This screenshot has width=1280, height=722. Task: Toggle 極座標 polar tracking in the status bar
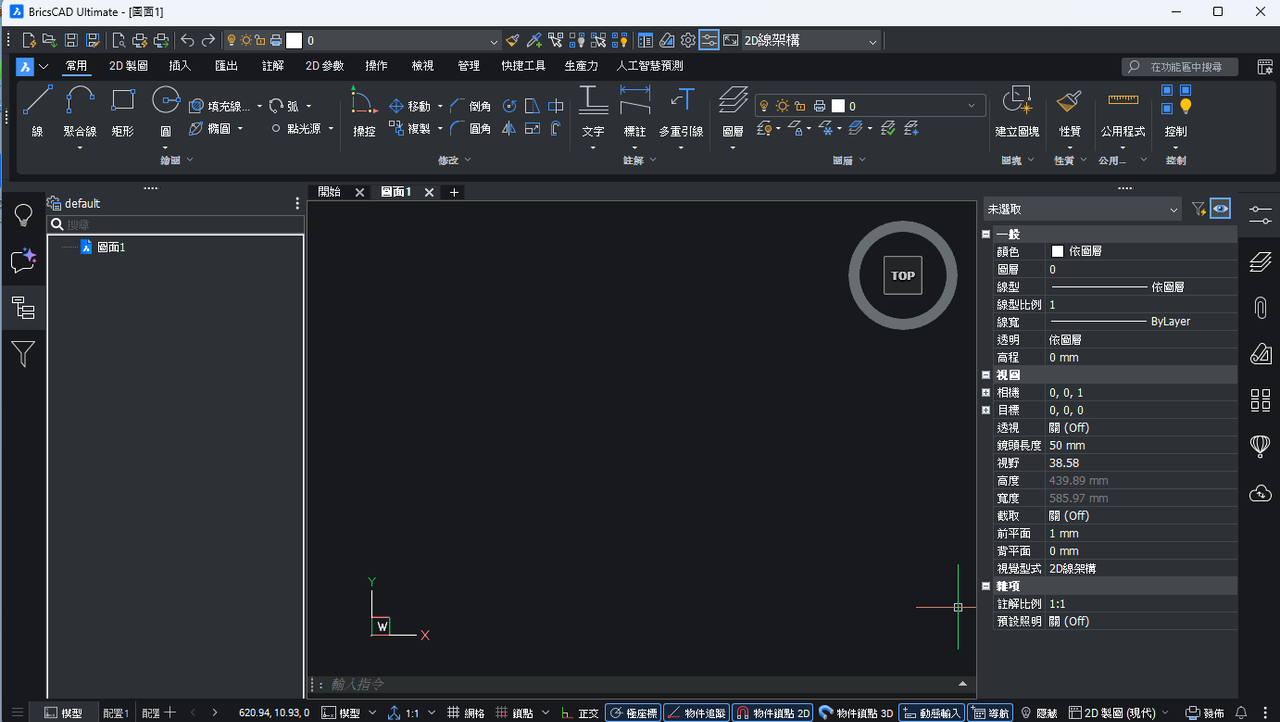pyautogui.click(x=633, y=713)
